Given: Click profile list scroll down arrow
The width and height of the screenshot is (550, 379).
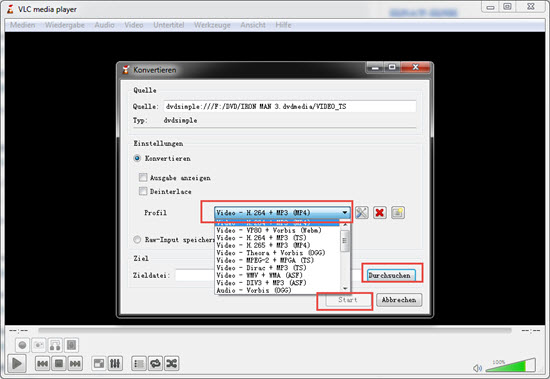Looking at the screenshot, I should tap(345, 289).
